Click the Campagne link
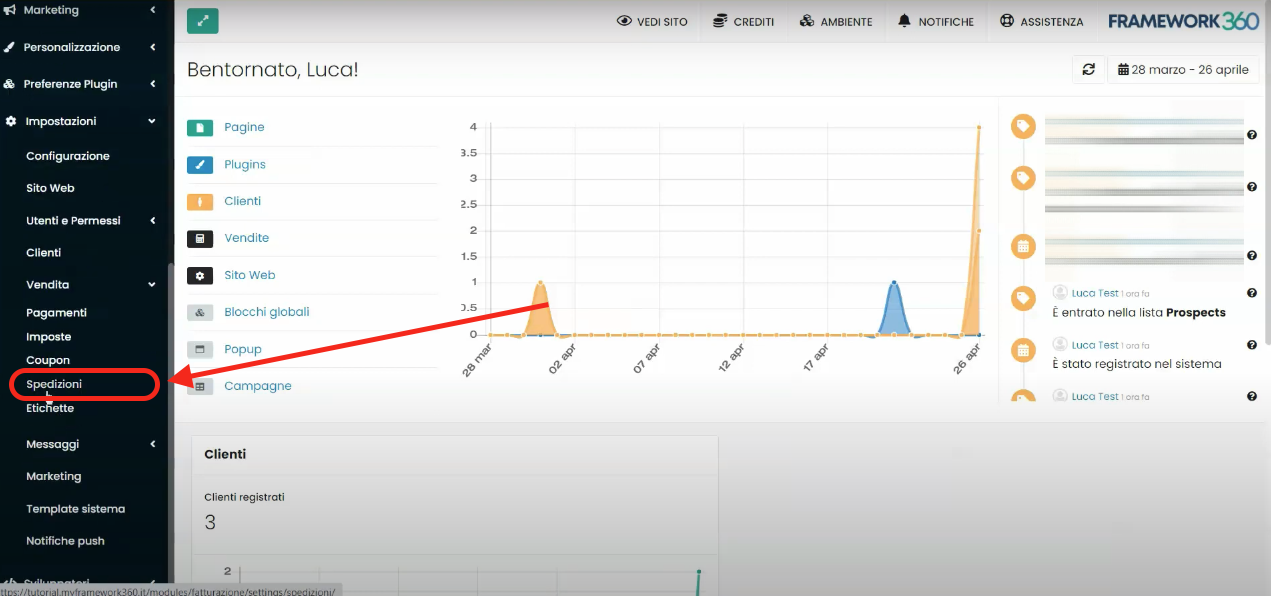The width and height of the screenshot is (1271, 596). (x=258, y=387)
